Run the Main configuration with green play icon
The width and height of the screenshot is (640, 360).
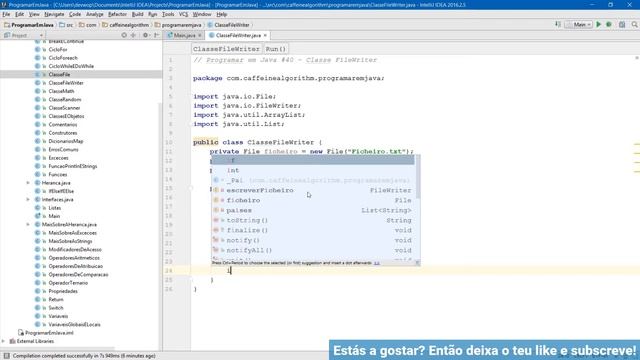pos(598,24)
